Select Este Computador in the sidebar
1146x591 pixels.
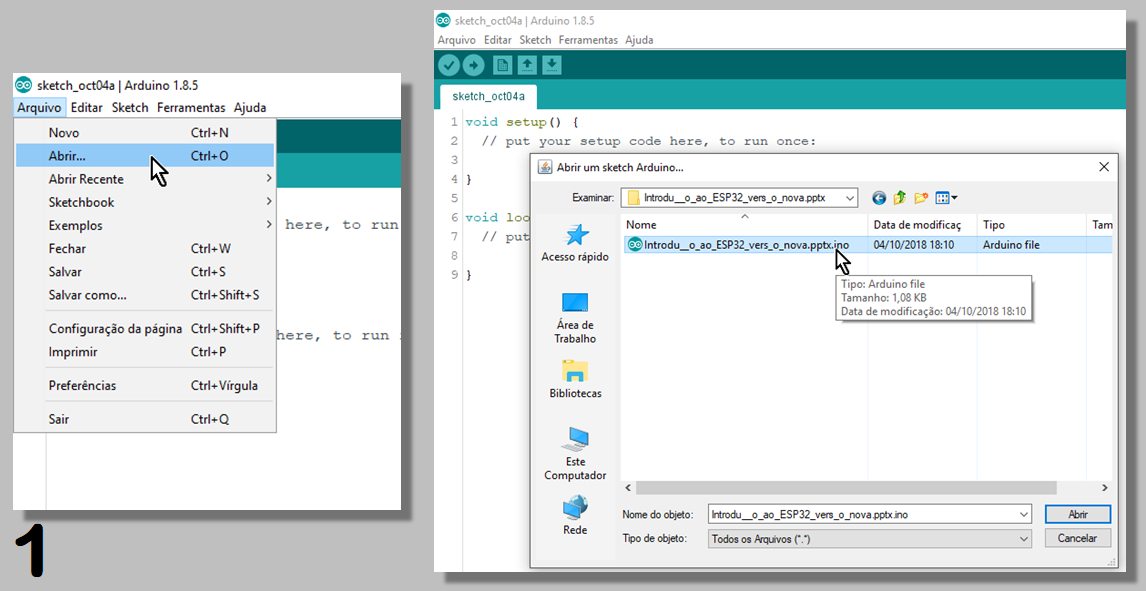point(575,453)
